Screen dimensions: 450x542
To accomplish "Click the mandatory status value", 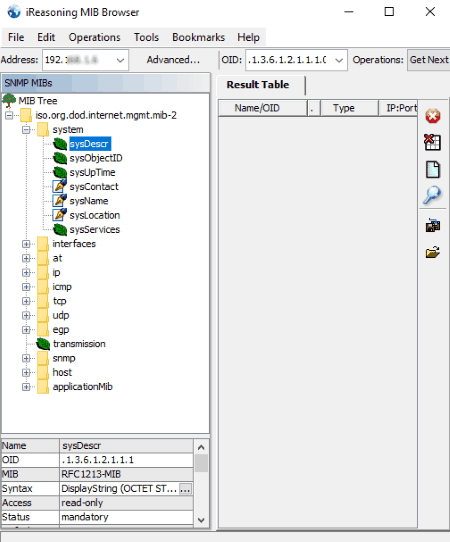I will (x=126, y=517).
